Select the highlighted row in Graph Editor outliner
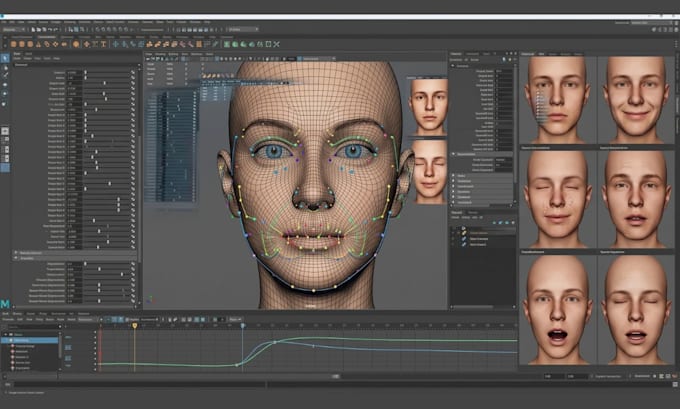 pyautogui.click(x=30, y=340)
